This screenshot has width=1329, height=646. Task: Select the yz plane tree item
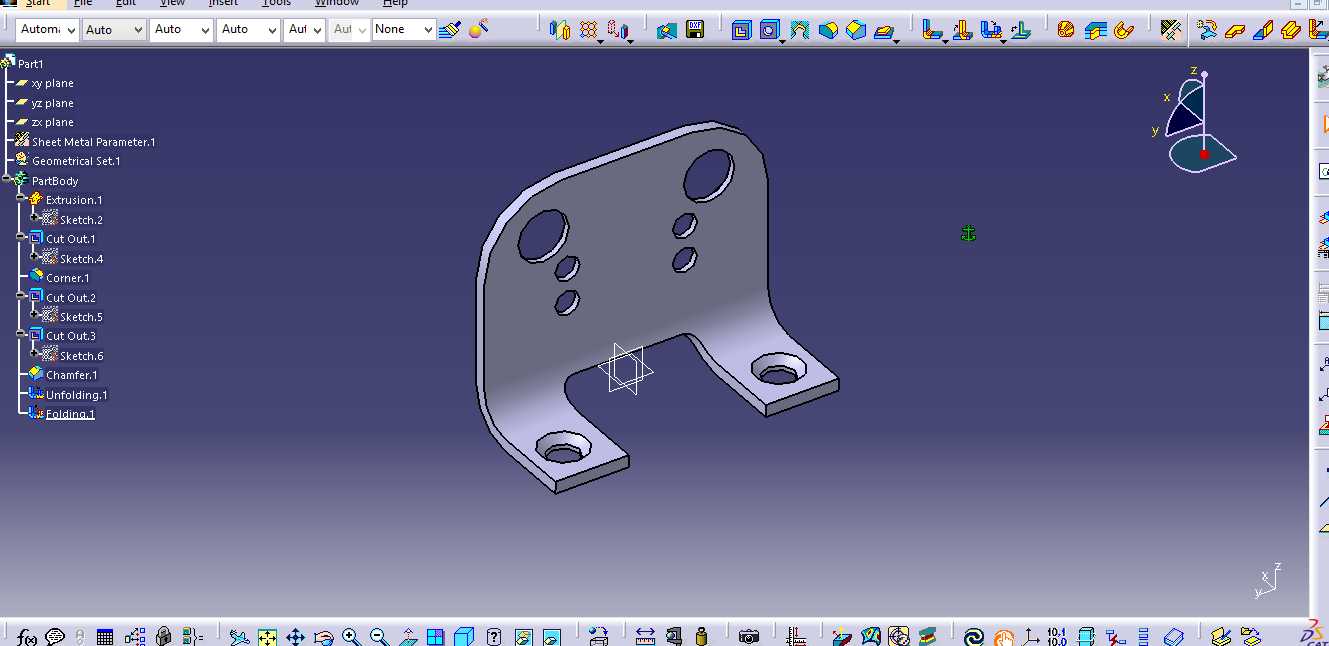(52, 103)
